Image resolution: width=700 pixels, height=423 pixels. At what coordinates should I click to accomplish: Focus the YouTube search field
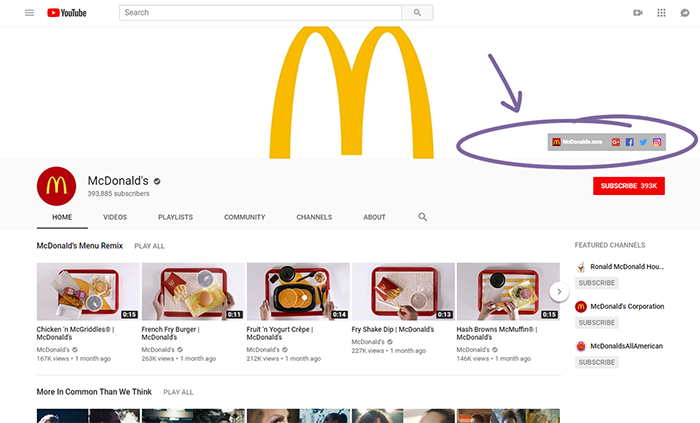tap(260, 12)
